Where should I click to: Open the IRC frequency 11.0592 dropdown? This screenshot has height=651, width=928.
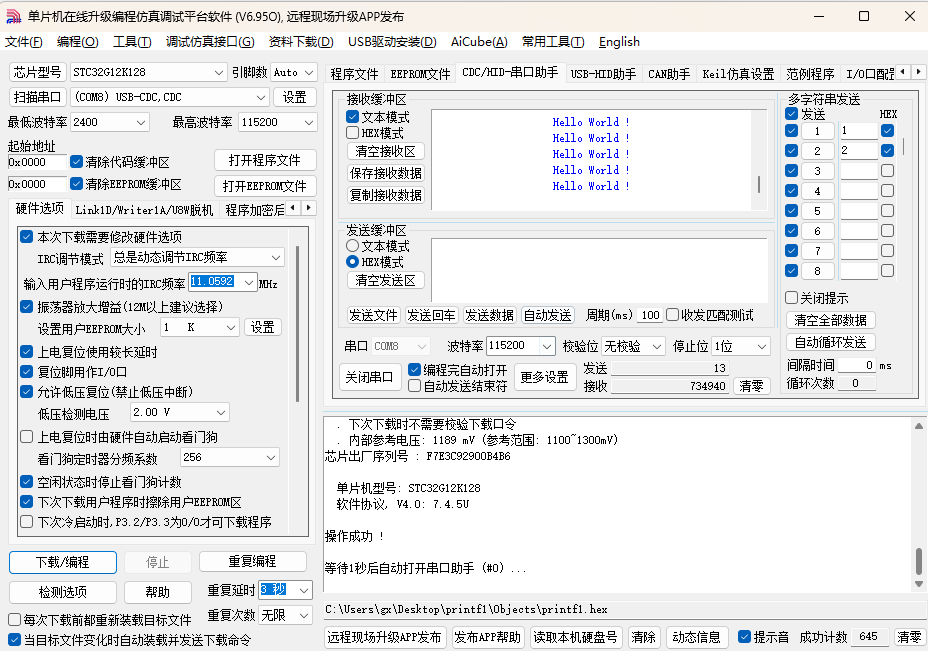249,282
